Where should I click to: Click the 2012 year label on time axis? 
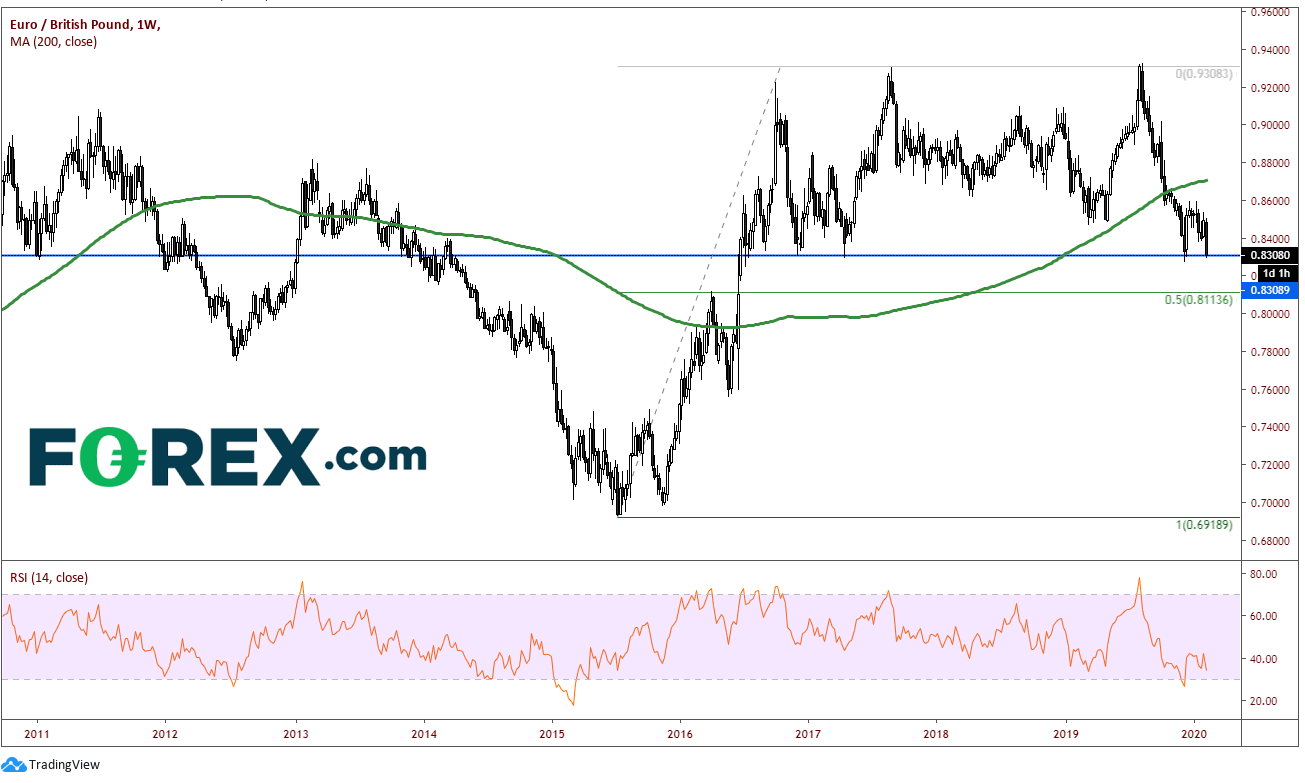[x=166, y=734]
